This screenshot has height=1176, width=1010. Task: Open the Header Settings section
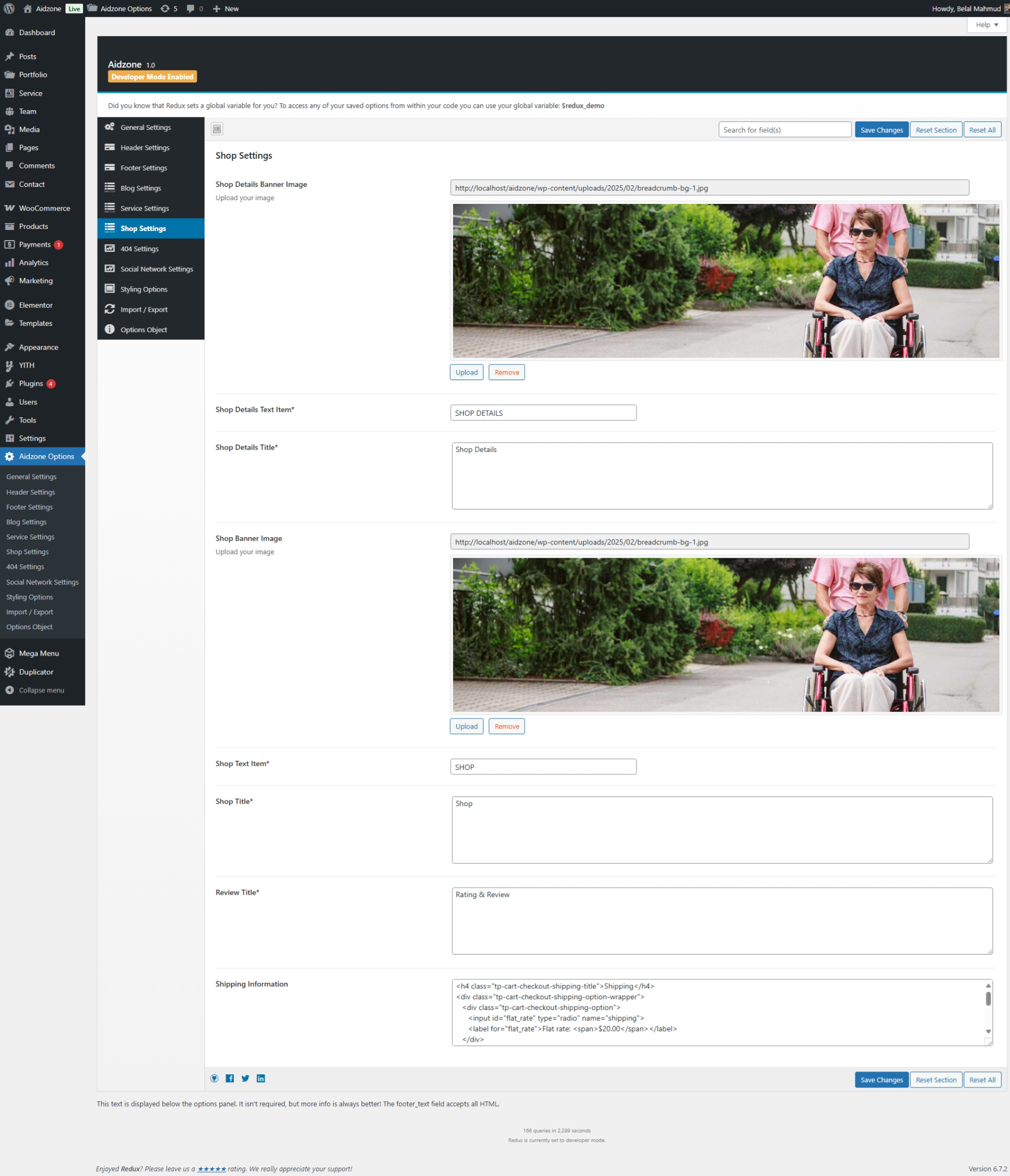[145, 147]
